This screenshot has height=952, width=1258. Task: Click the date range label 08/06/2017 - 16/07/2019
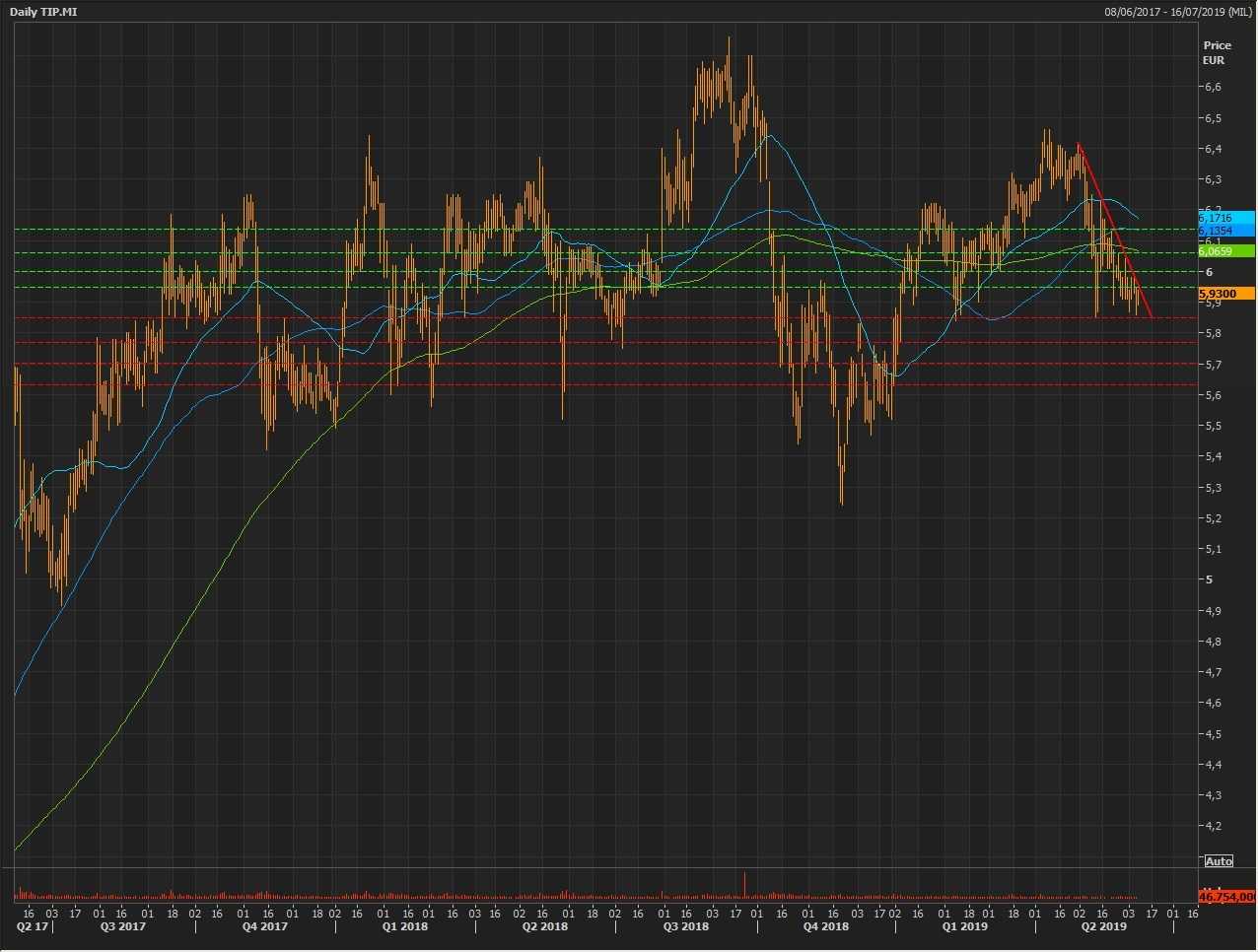point(1178,11)
